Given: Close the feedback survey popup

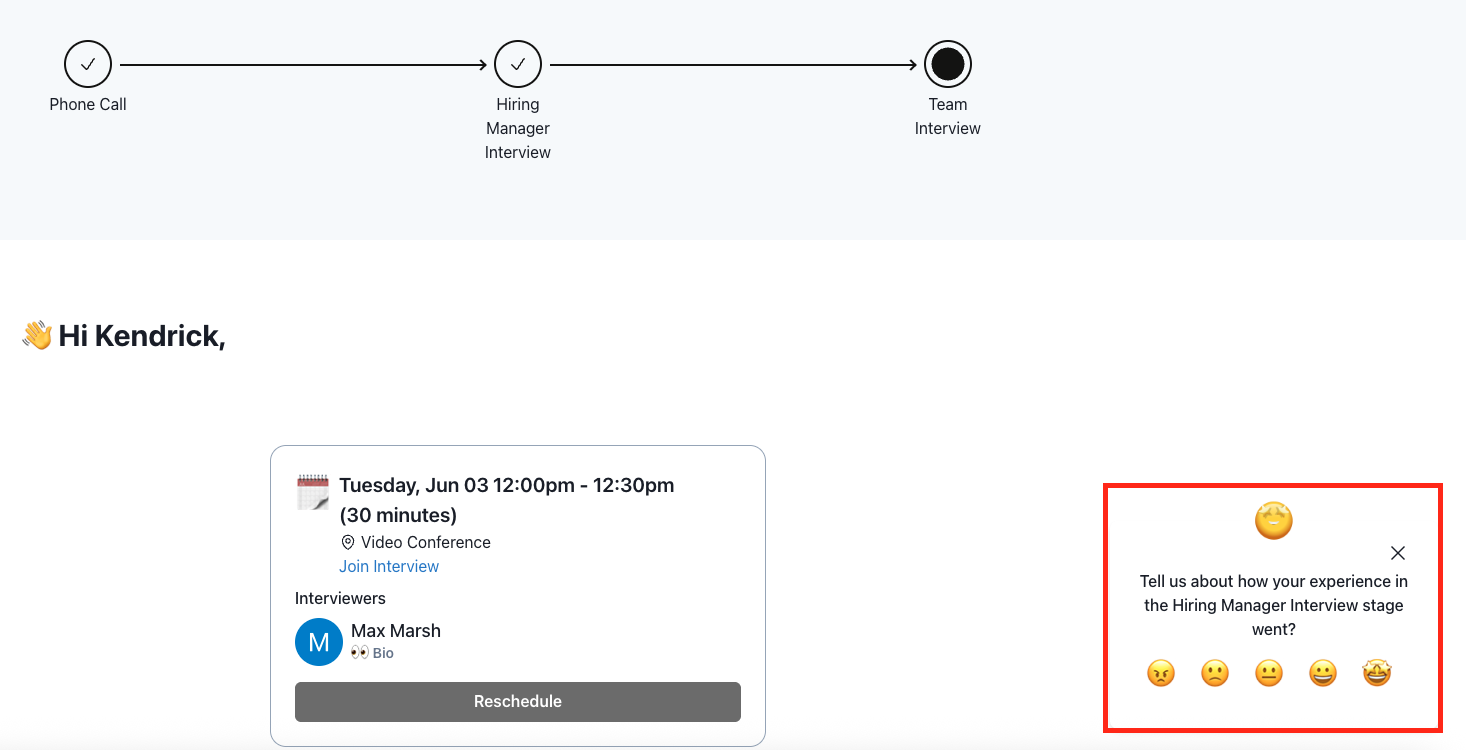Looking at the screenshot, I should coord(1398,553).
